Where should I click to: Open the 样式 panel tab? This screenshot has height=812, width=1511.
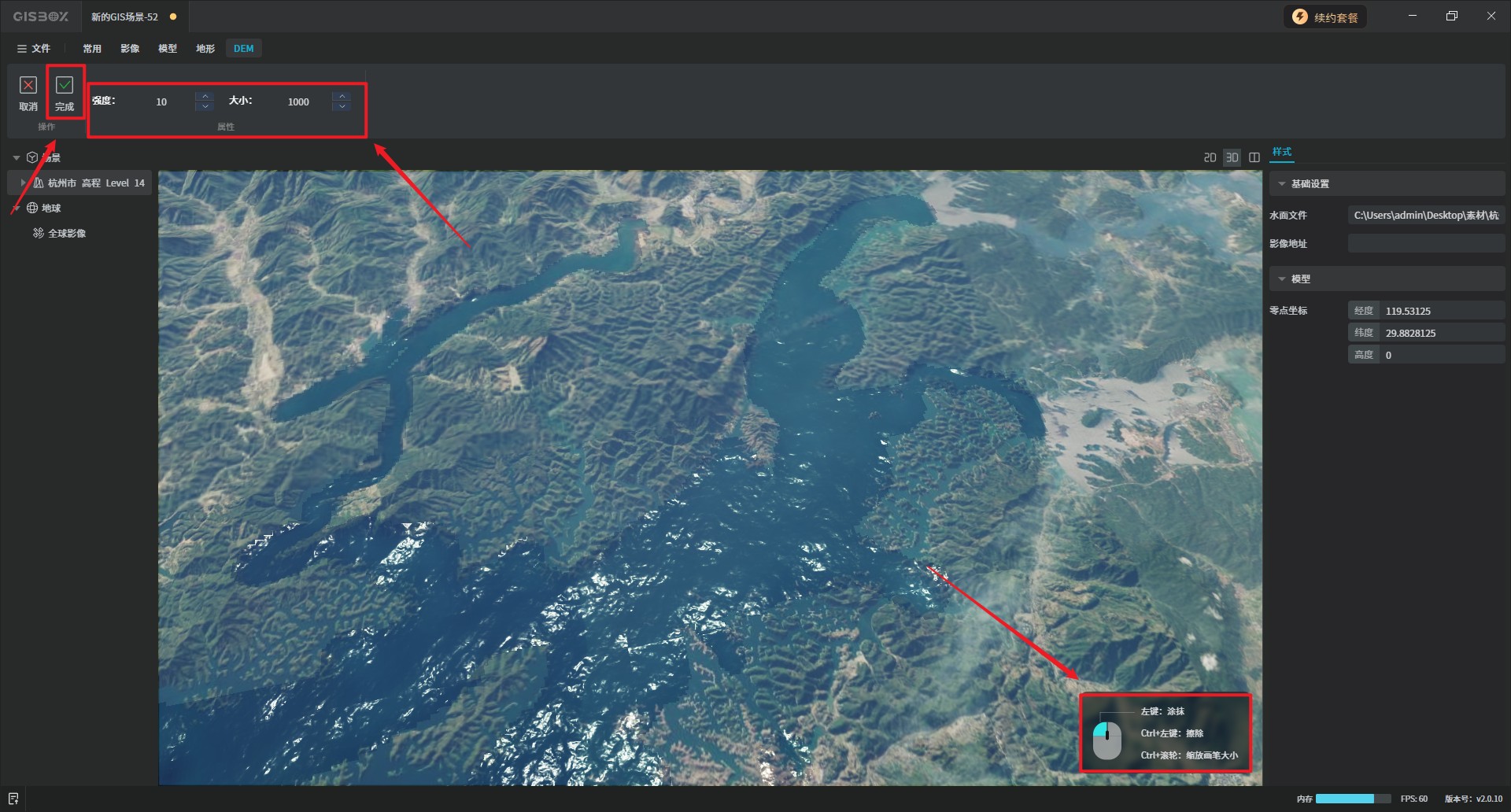1282,152
